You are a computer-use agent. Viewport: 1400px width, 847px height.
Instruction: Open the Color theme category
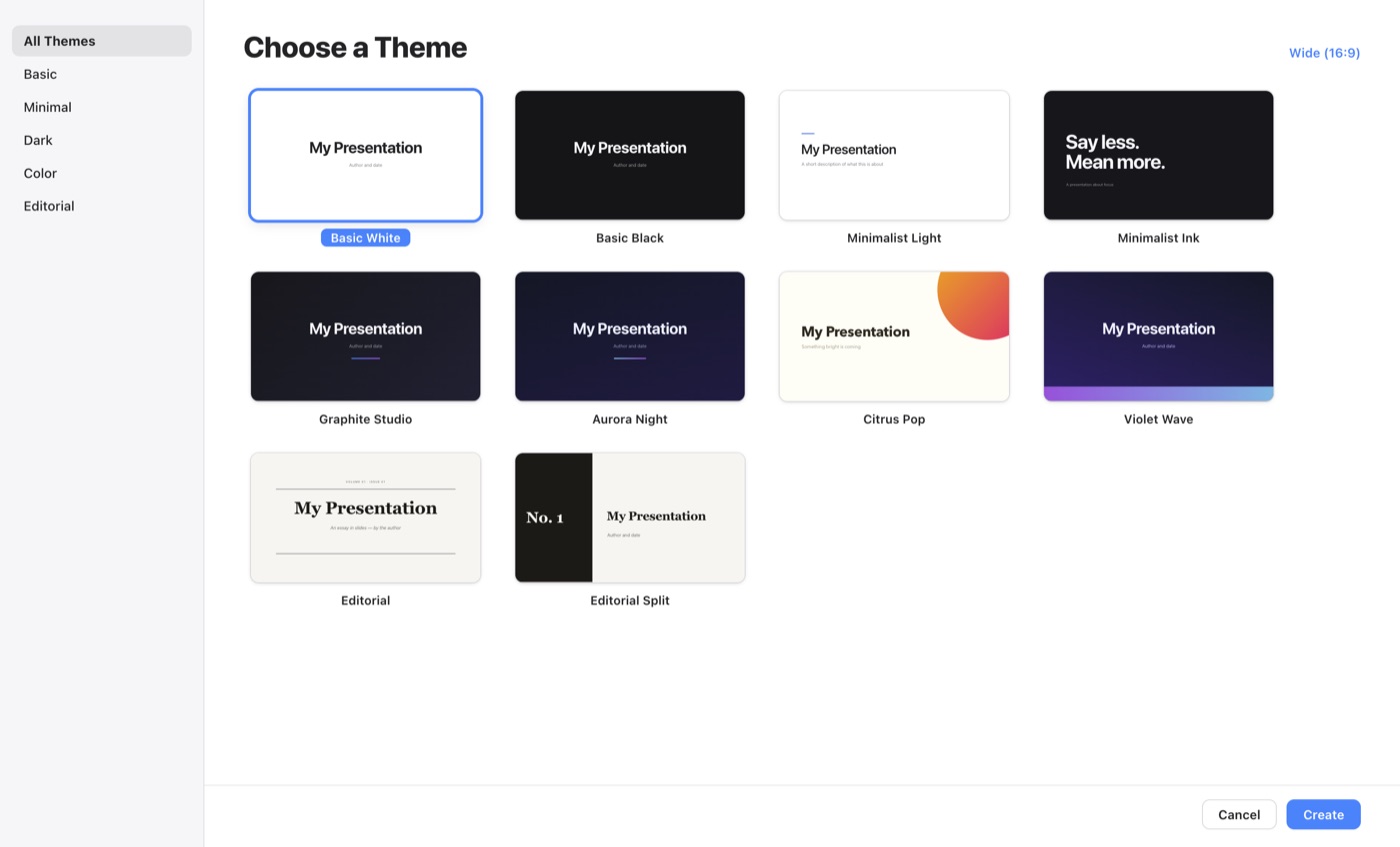(101, 173)
